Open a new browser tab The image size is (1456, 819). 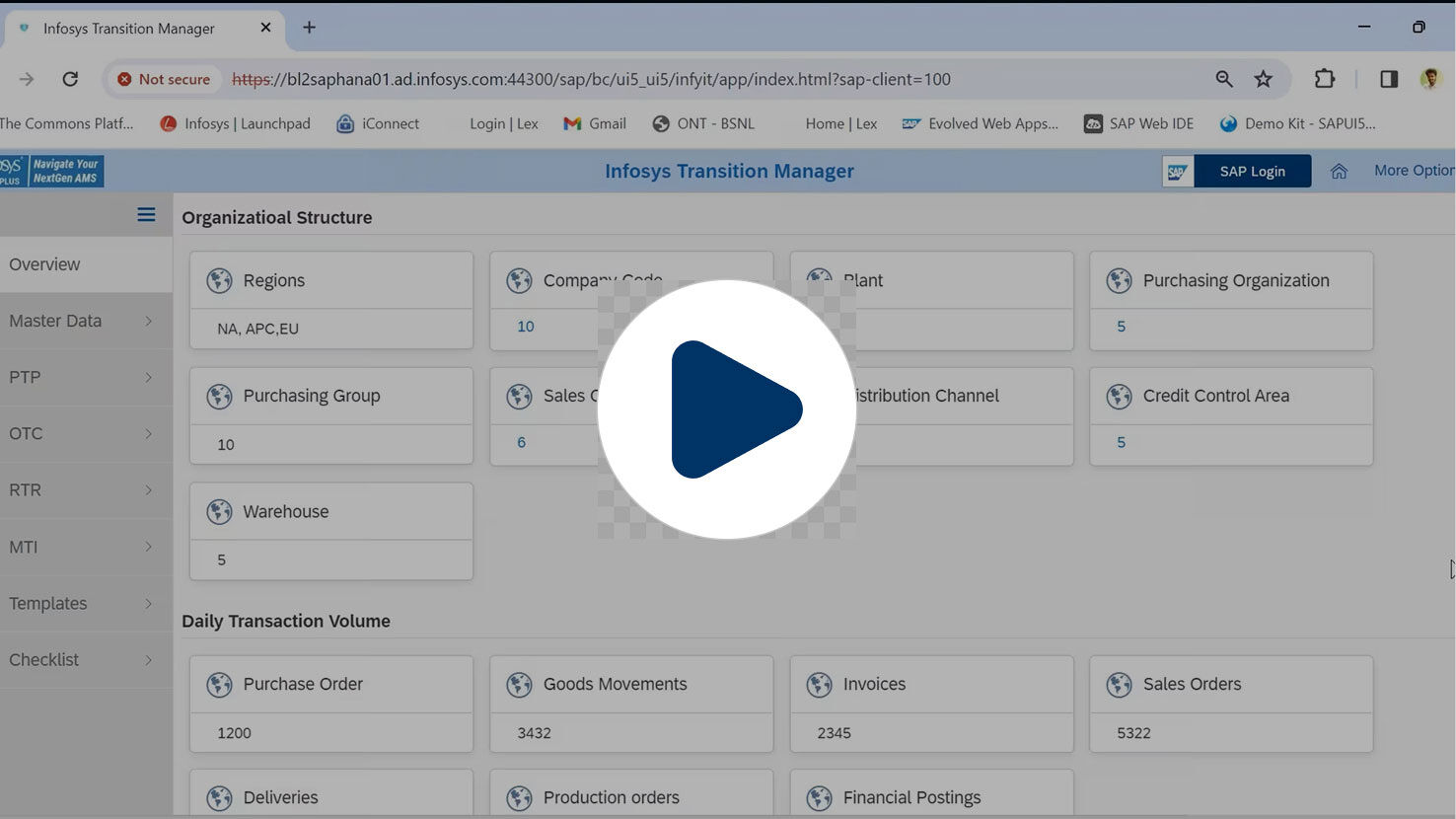(309, 28)
